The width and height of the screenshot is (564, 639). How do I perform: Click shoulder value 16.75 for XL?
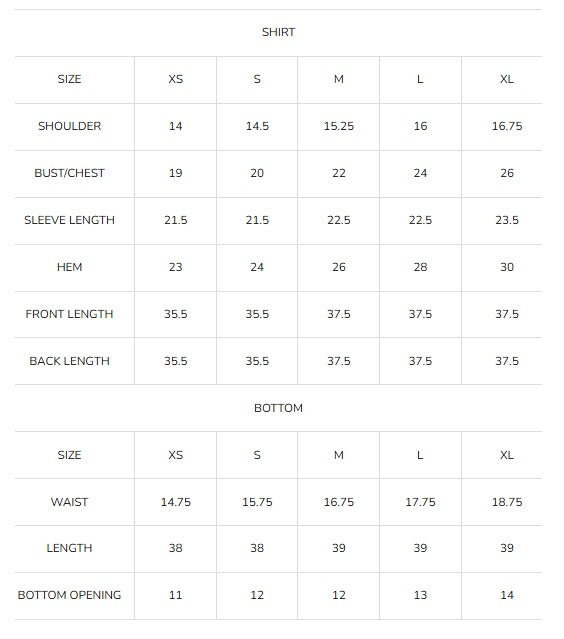click(x=507, y=126)
